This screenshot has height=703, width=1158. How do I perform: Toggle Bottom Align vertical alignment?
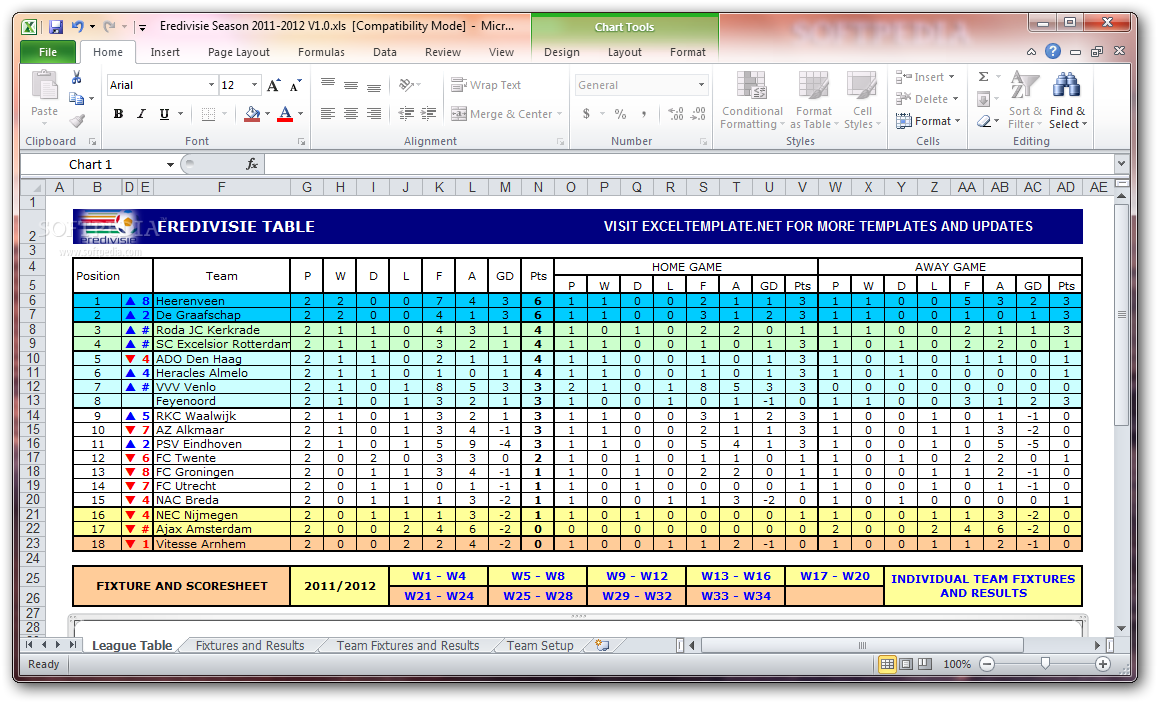(374, 85)
